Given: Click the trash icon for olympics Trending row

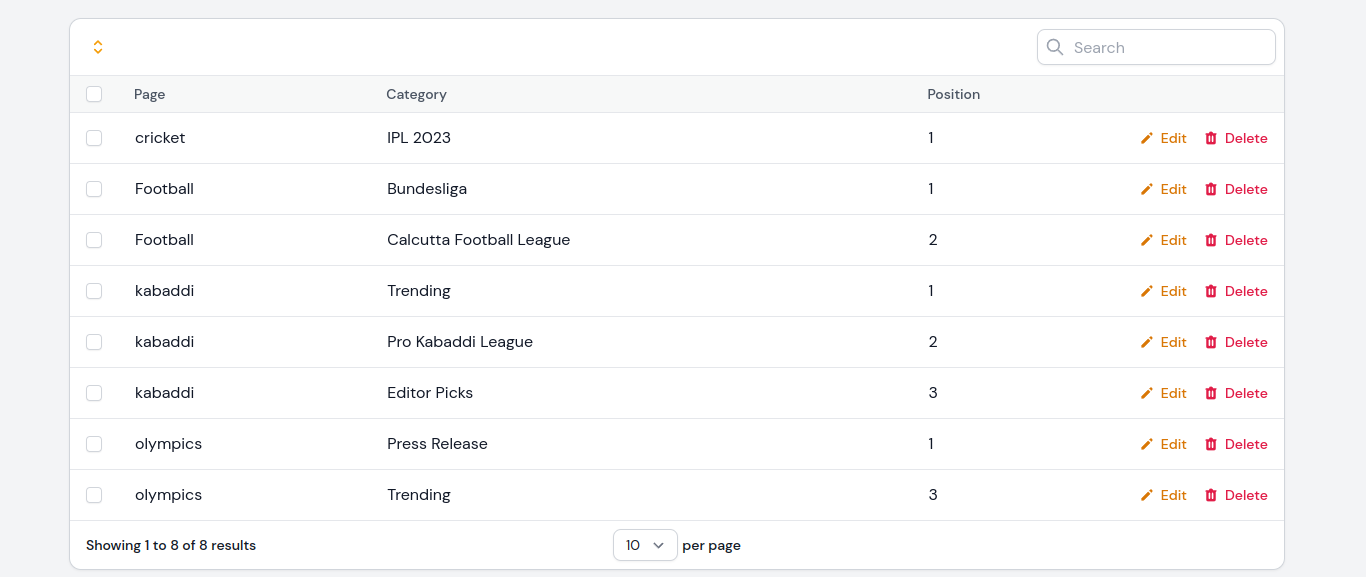Looking at the screenshot, I should pos(1211,495).
